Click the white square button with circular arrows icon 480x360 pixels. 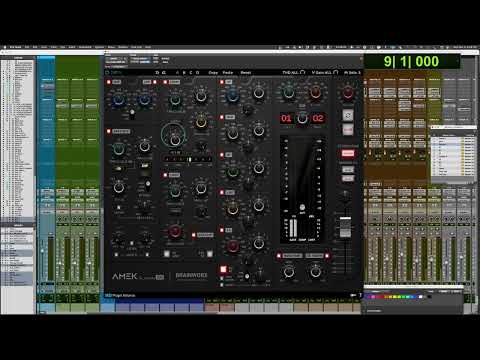click(x=348, y=116)
